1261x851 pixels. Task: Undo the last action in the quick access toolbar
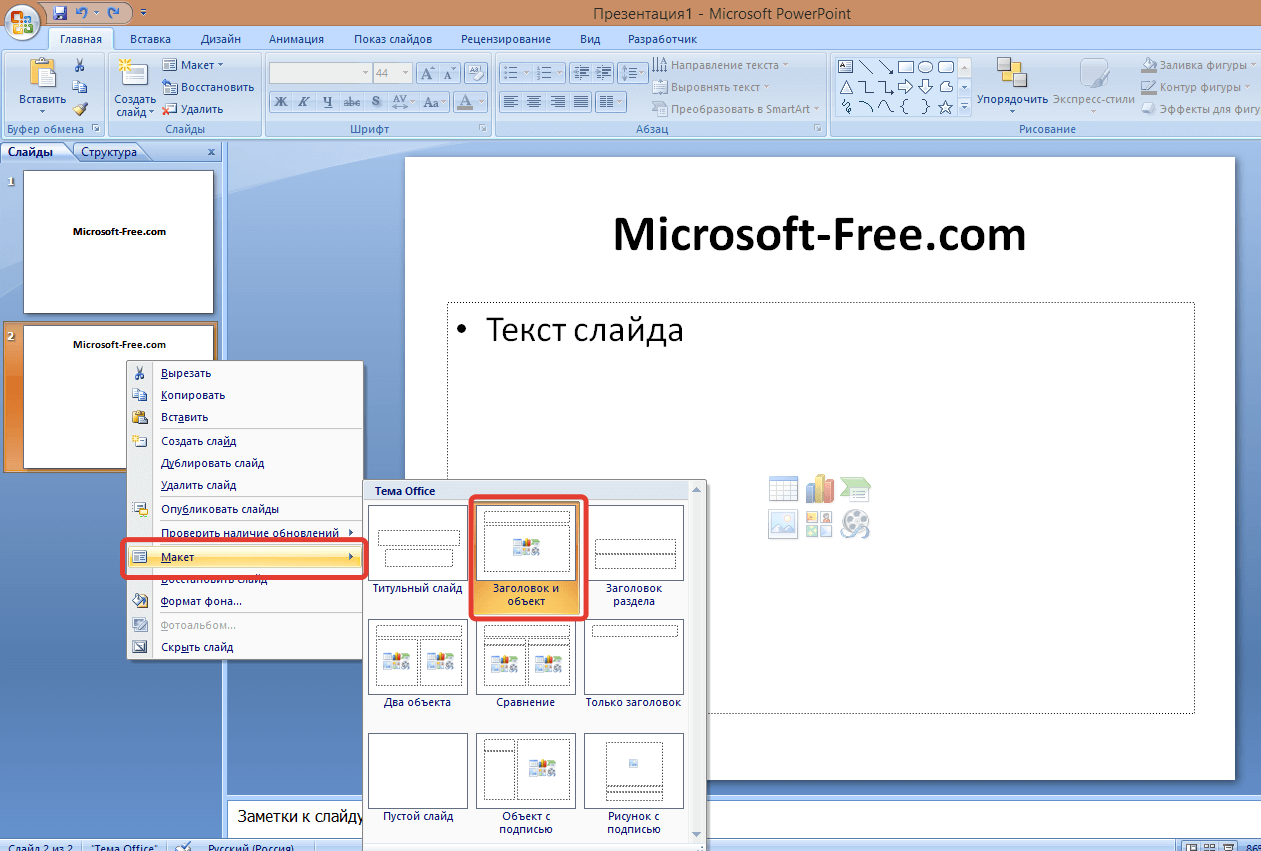click(x=84, y=13)
